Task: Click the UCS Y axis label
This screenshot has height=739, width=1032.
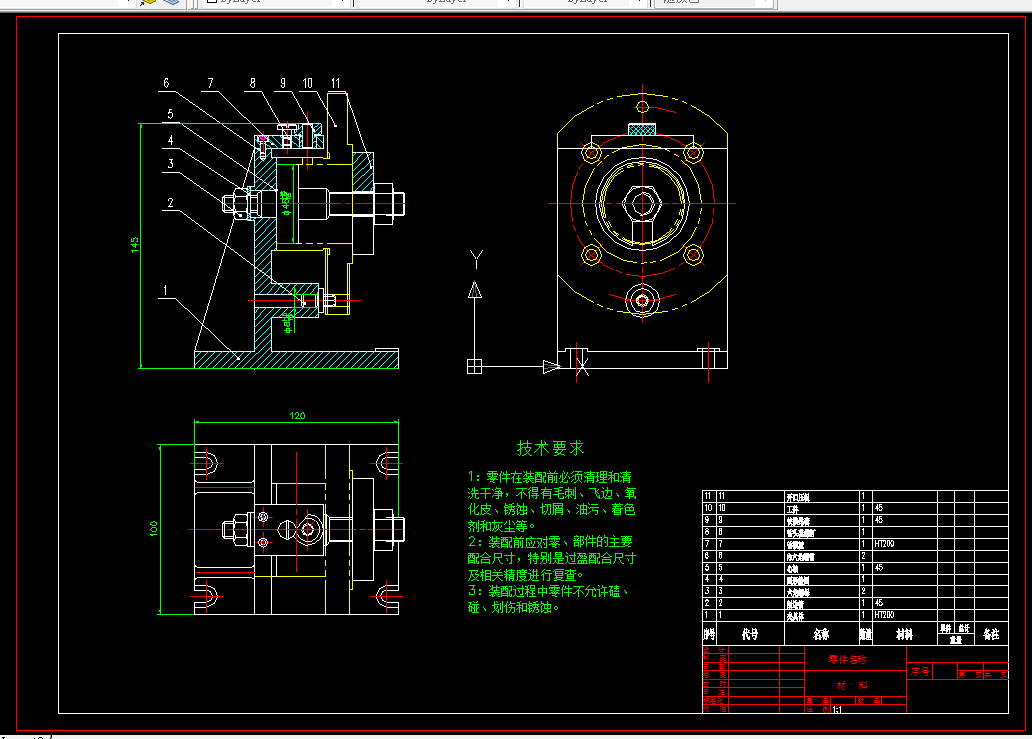Action: [x=477, y=259]
